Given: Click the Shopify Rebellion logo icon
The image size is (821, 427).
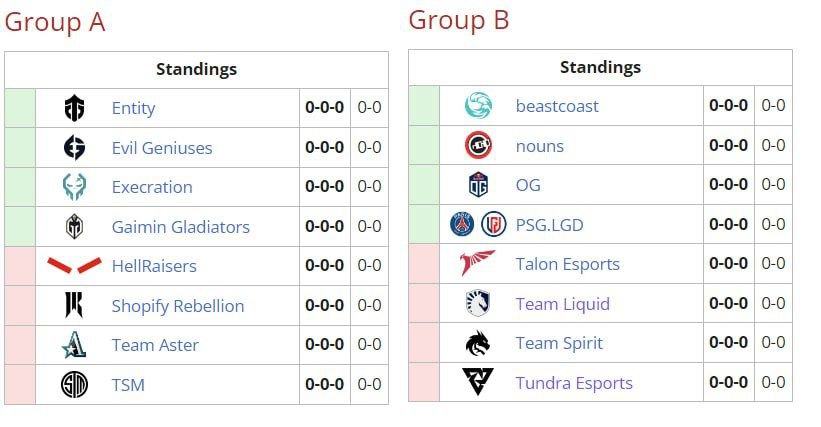Looking at the screenshot, I should (75, 306).
